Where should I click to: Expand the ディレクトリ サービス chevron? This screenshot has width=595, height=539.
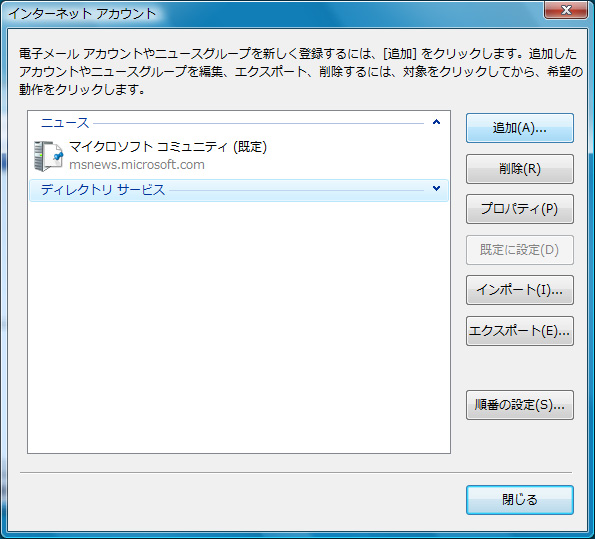click(x=436, y=189)
